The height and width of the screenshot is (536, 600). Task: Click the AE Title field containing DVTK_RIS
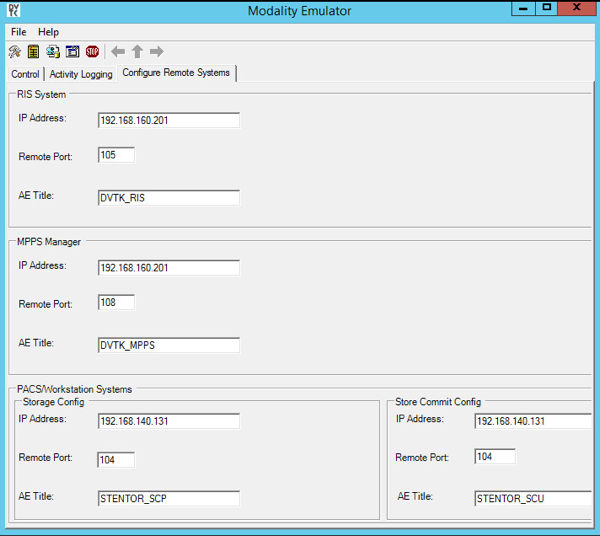168,198
